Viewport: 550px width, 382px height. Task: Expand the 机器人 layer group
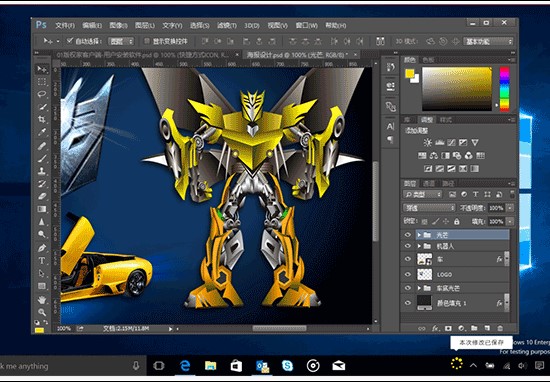419,246
